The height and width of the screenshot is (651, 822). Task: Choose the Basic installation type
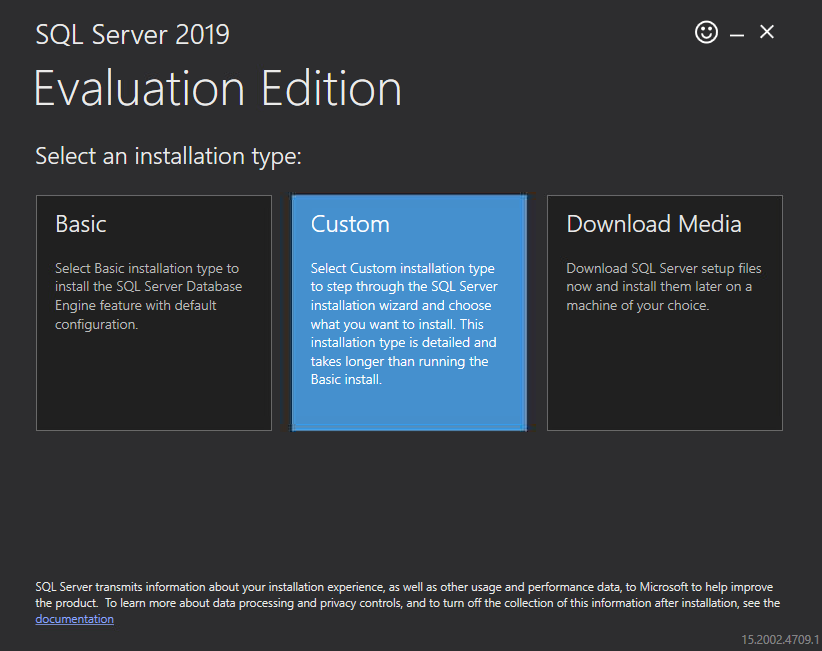tap(154, 313)
